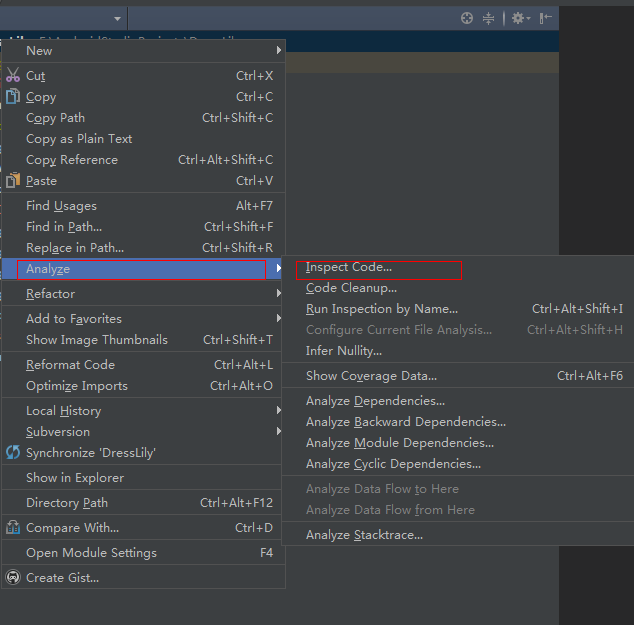Viewport: 634px width, 625px height.
Task: Select the highlighted Analyze menu item
Action: point(144,269)
